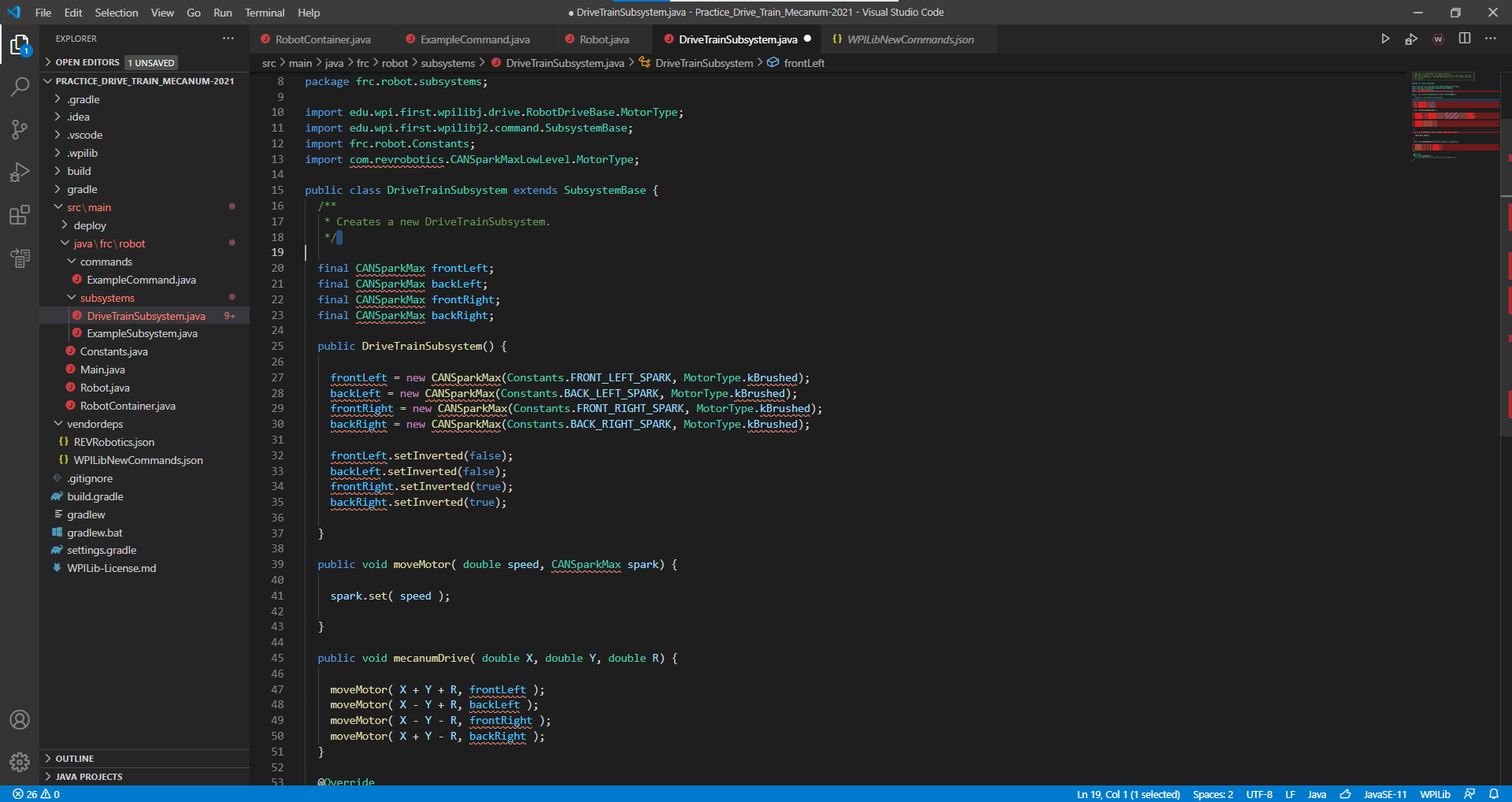
Task: Click the vertical editor scrollbar
Action: (1506, 276)
